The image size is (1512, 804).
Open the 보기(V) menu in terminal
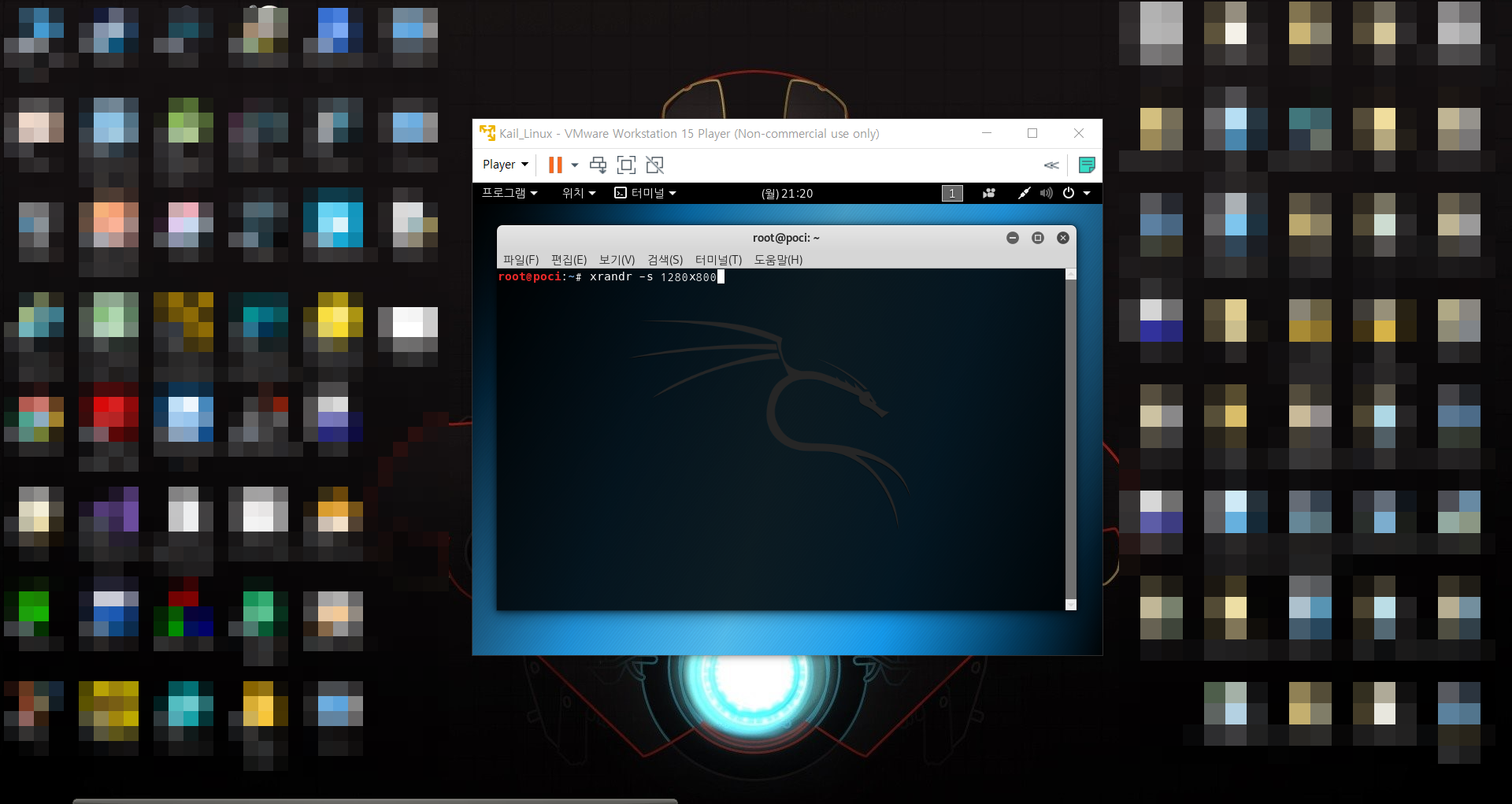click(x=617, y=260)
